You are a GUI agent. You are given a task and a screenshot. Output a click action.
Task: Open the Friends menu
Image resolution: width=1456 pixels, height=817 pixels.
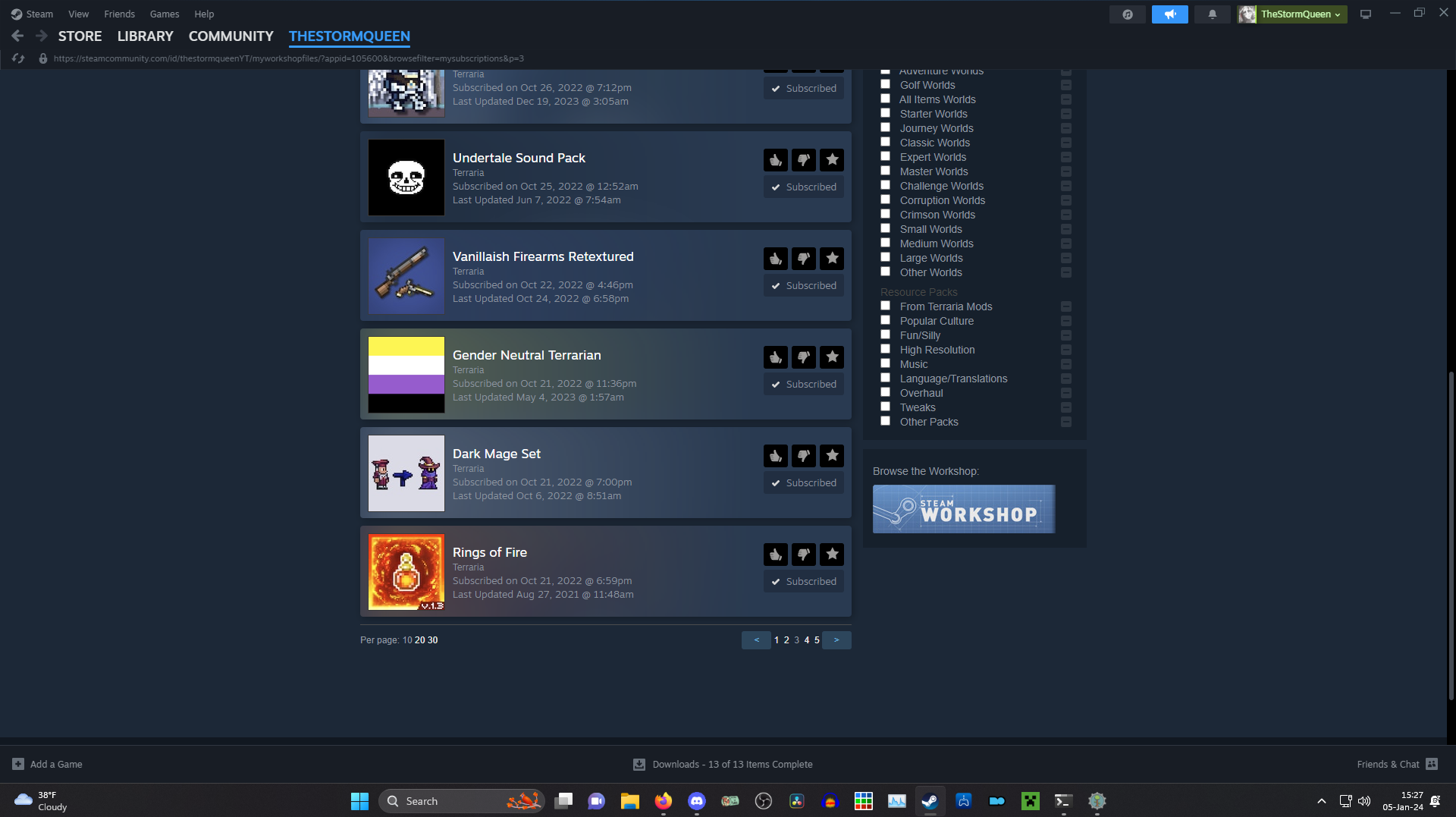tap(119, 14)
